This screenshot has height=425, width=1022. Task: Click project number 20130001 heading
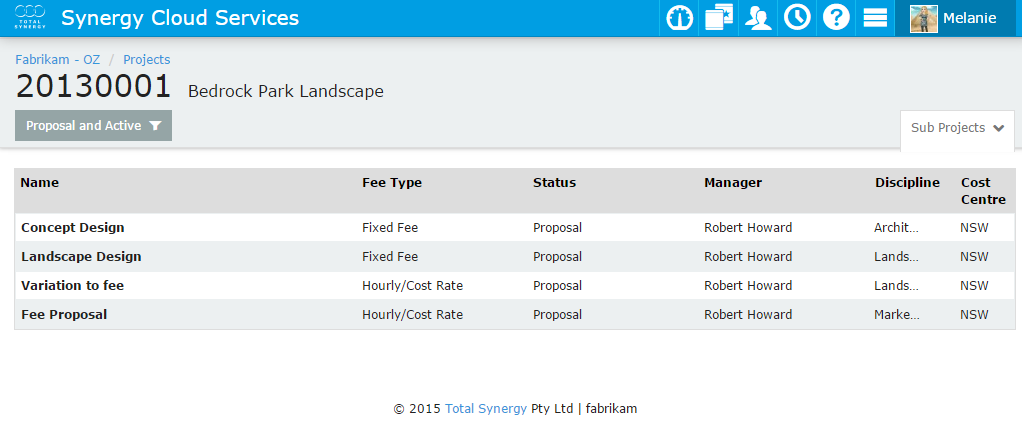pos(93,87)
